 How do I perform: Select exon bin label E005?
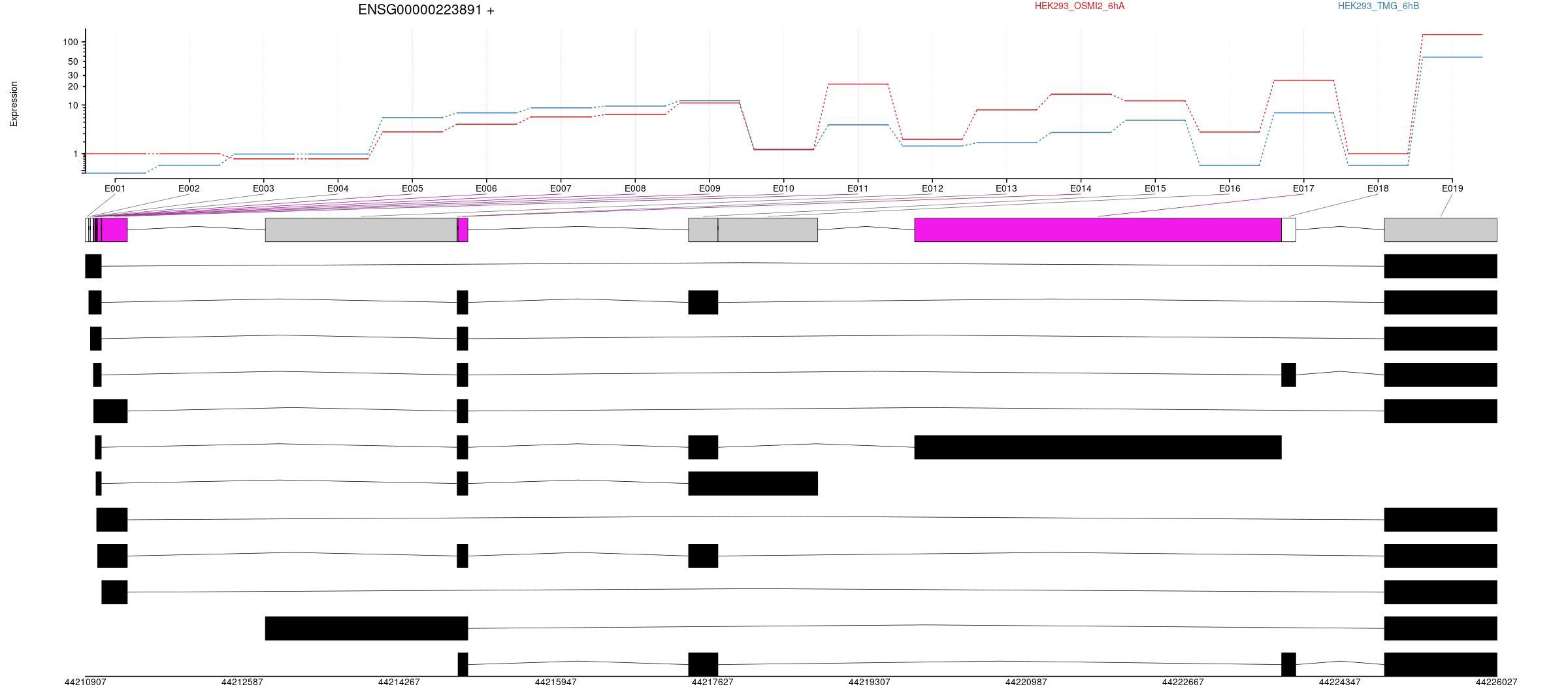(x=412, y=189)
